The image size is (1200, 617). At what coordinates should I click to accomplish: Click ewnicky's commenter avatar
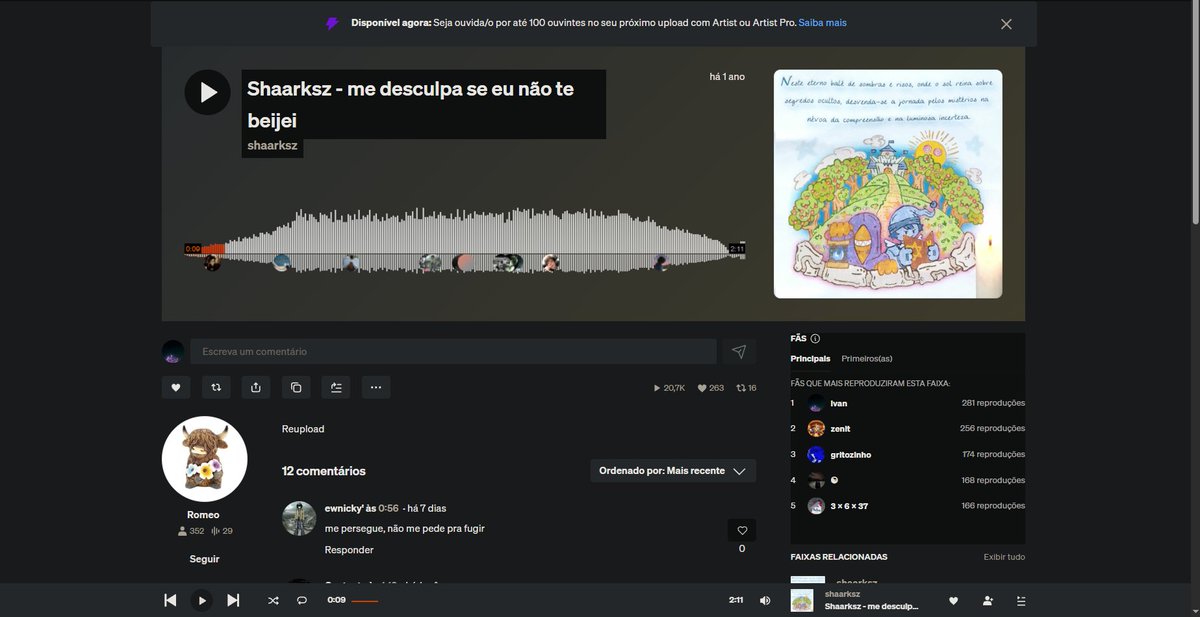pos(299,518)
